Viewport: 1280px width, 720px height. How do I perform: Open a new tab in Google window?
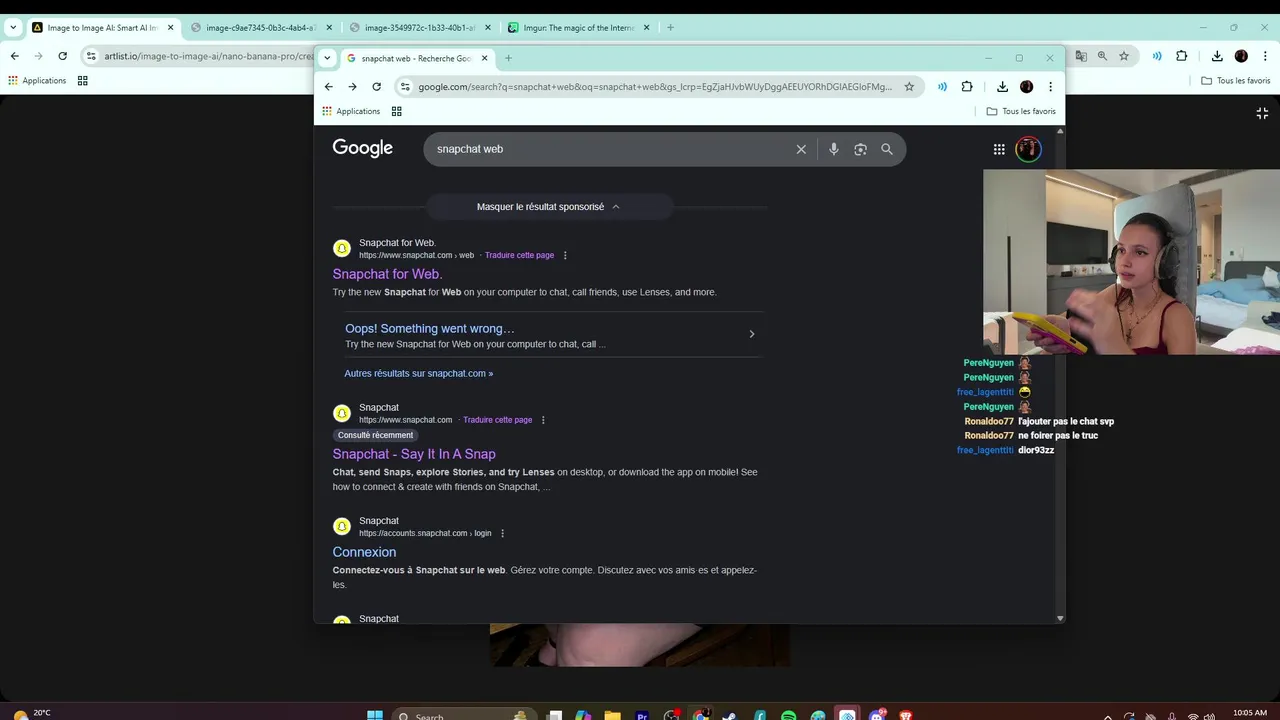tap(508, 58)
